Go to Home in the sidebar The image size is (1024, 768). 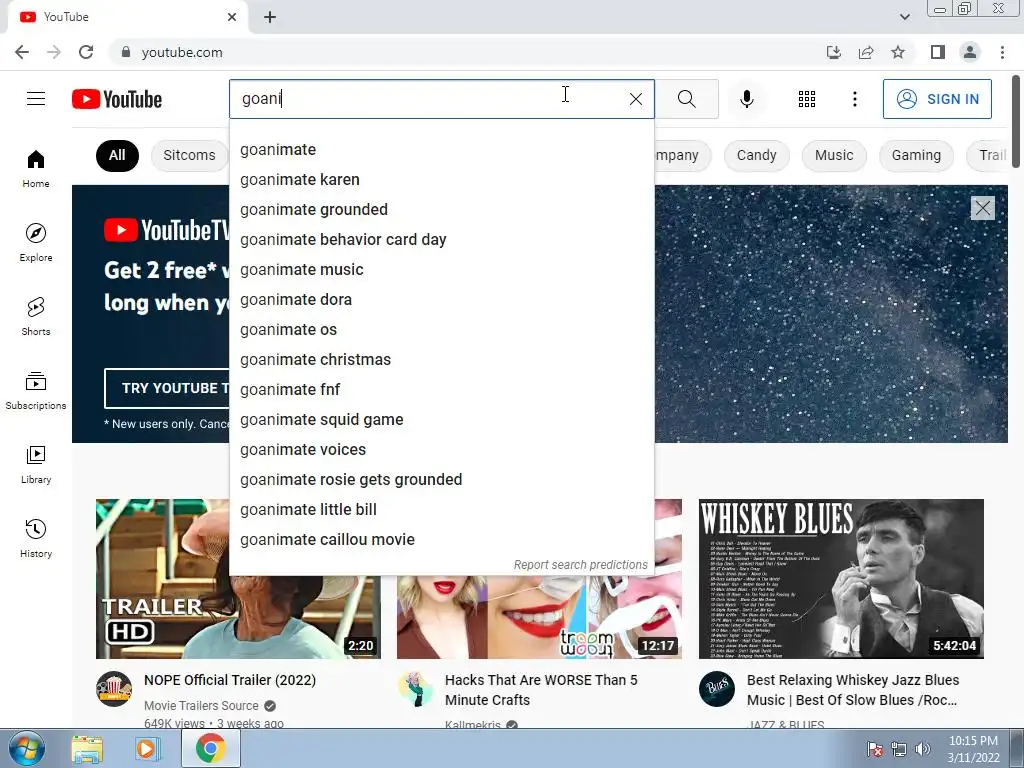(36, 168)
